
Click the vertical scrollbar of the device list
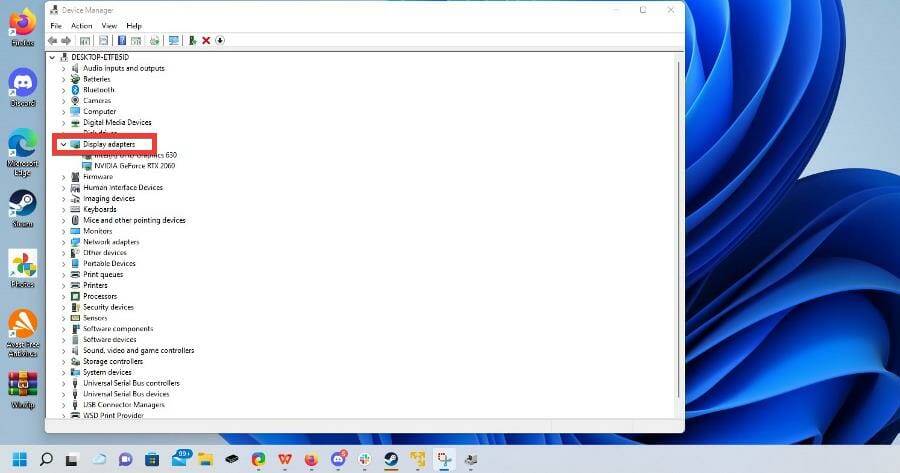[x=679, y=230]
